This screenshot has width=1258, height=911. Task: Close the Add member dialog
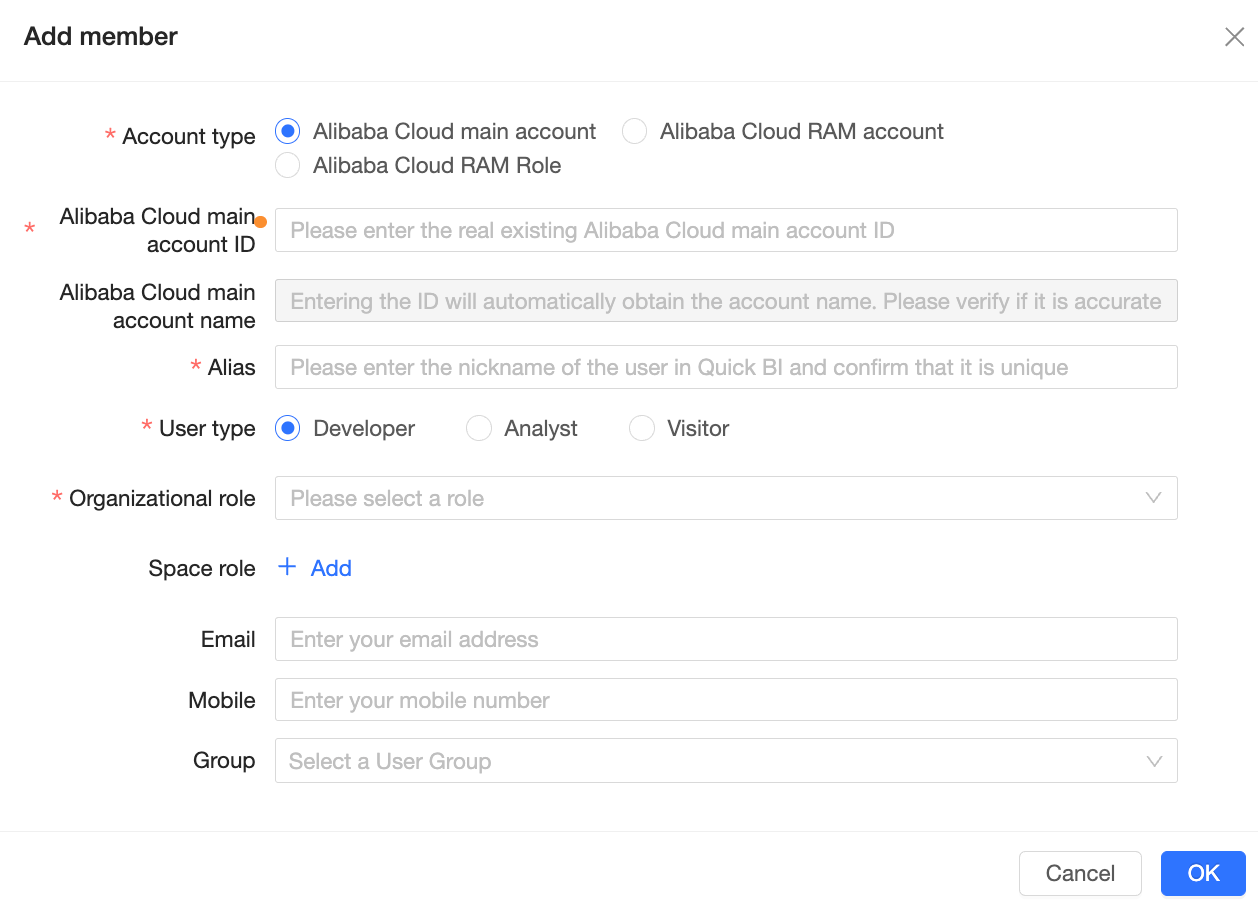click(1234, 38)
